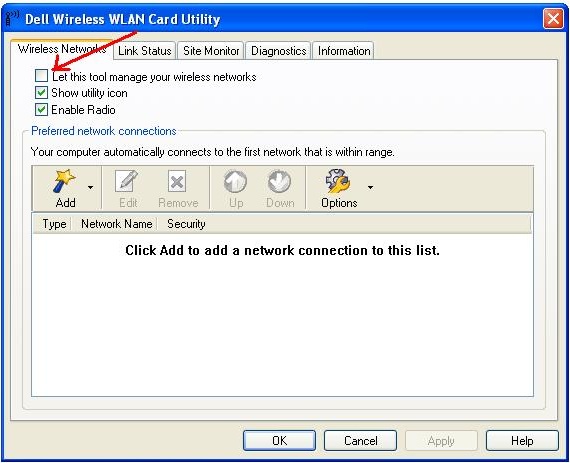Click the Edit pencil icon

127,181
